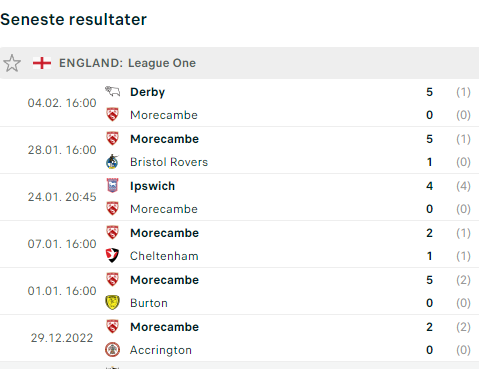Open the 28.01. 16:00 match row
Image resolution: width=479 pixels, height=369 pixels.
(x=239, y=150)
